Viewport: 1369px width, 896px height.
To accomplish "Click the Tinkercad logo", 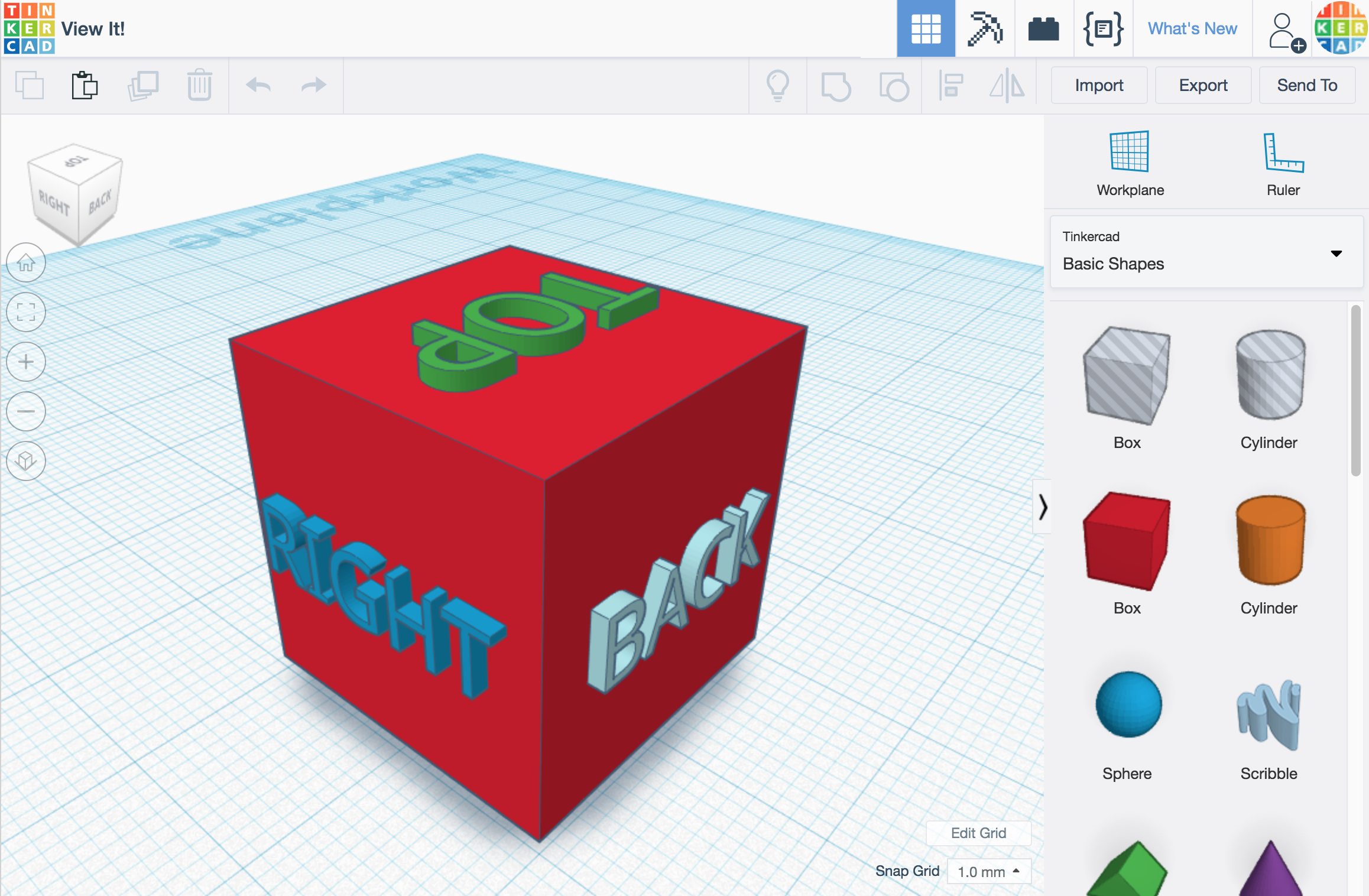I will [x=29, y=28].
